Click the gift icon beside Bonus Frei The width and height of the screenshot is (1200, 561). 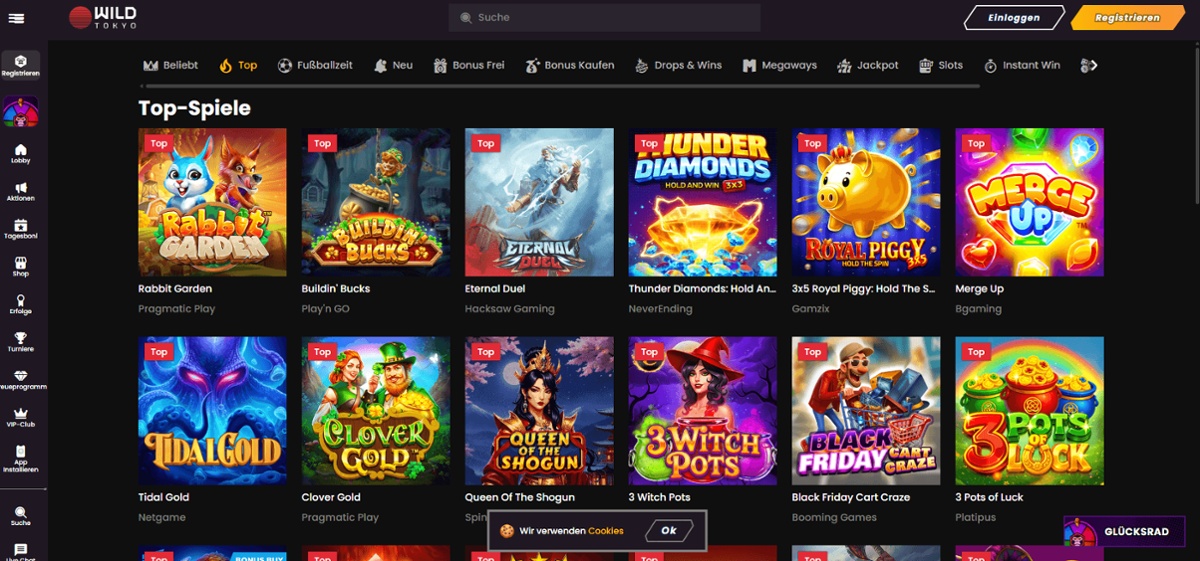[440, 66]
